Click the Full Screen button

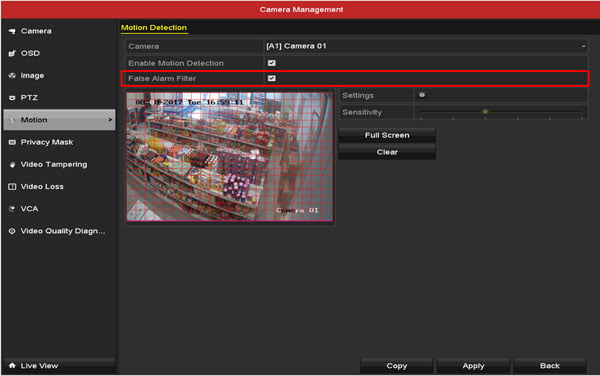coord(387,135)
